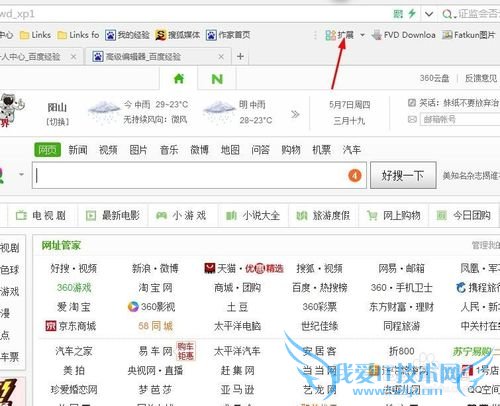Open the Links fo bookmark folder
The height and width of the screenshot is (406, 500).
click(x=78, y=35)
